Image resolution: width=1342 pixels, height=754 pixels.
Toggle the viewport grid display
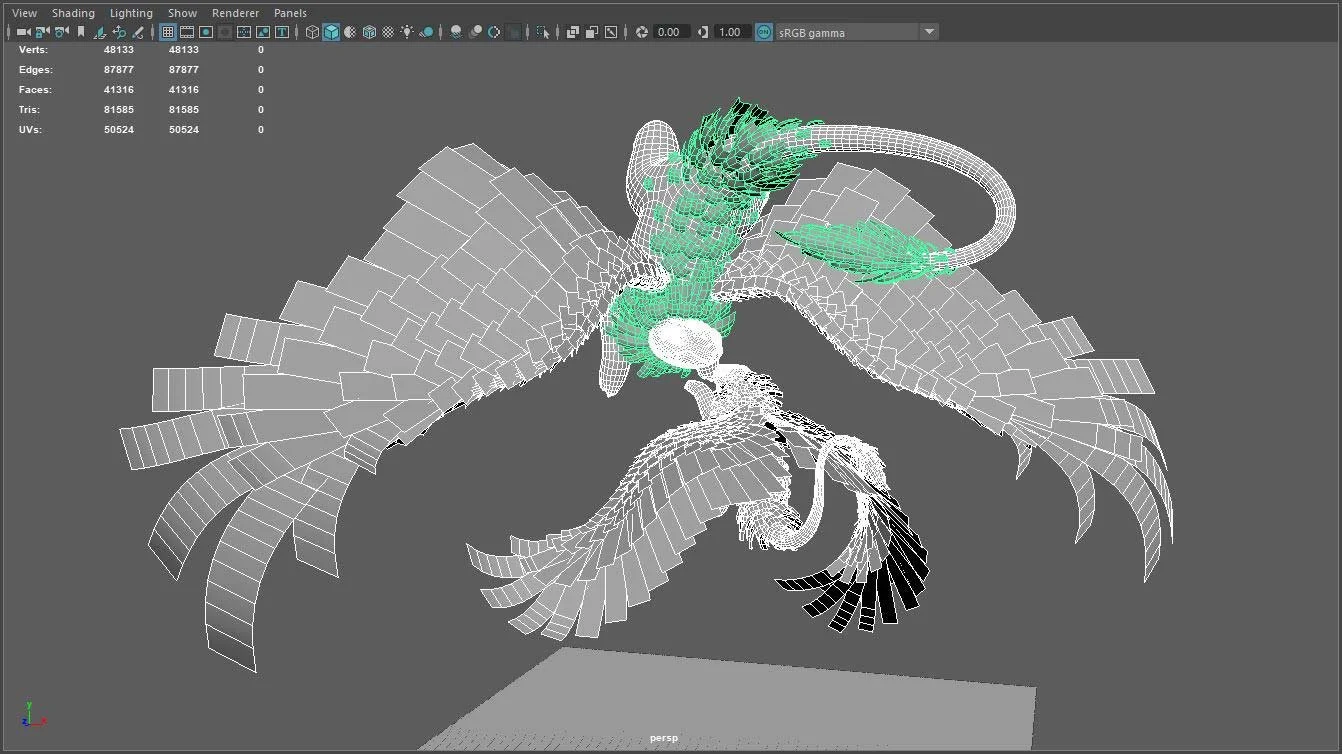pos(168,32)
